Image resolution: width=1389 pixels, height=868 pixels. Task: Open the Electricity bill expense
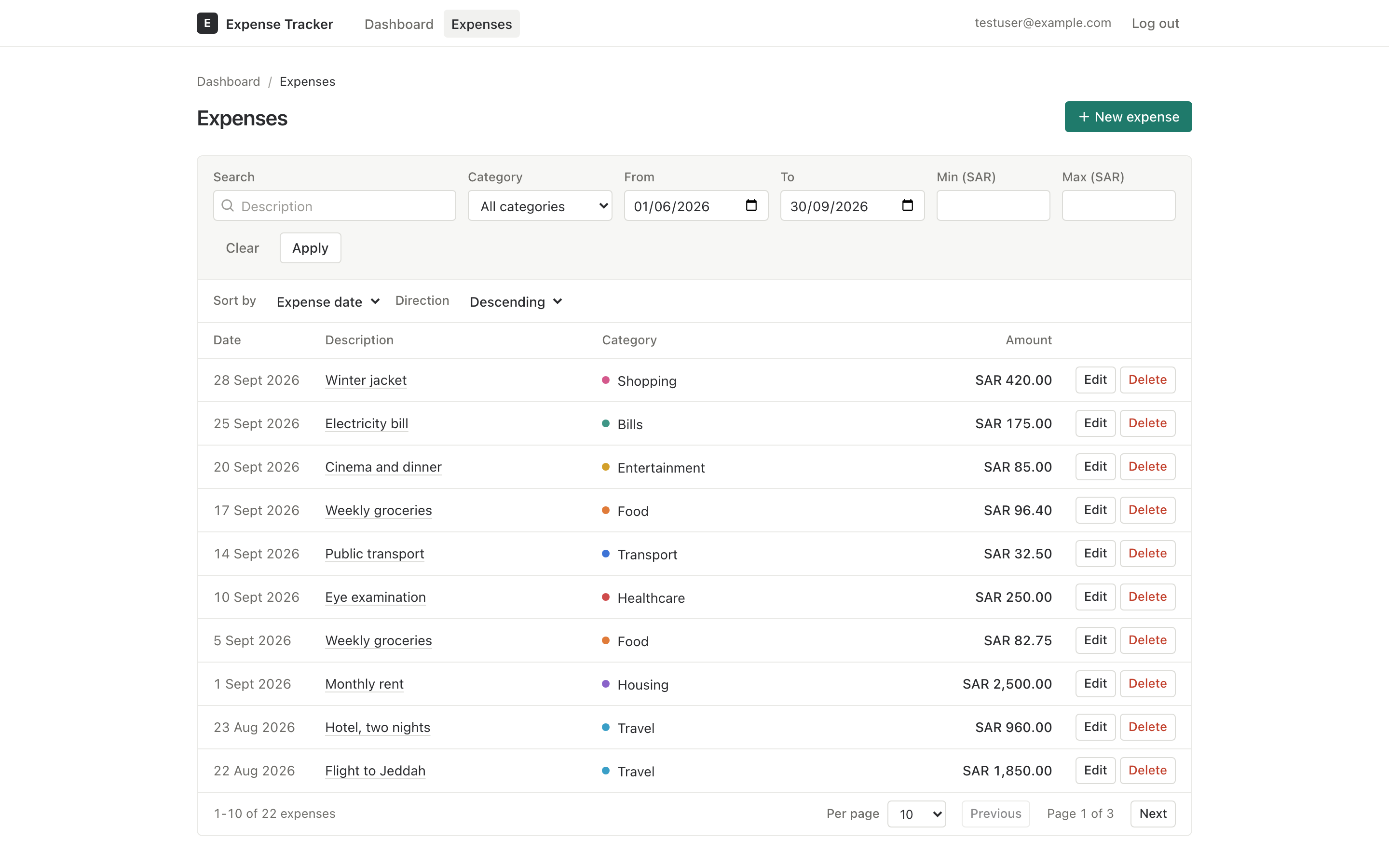pos(367,424)
